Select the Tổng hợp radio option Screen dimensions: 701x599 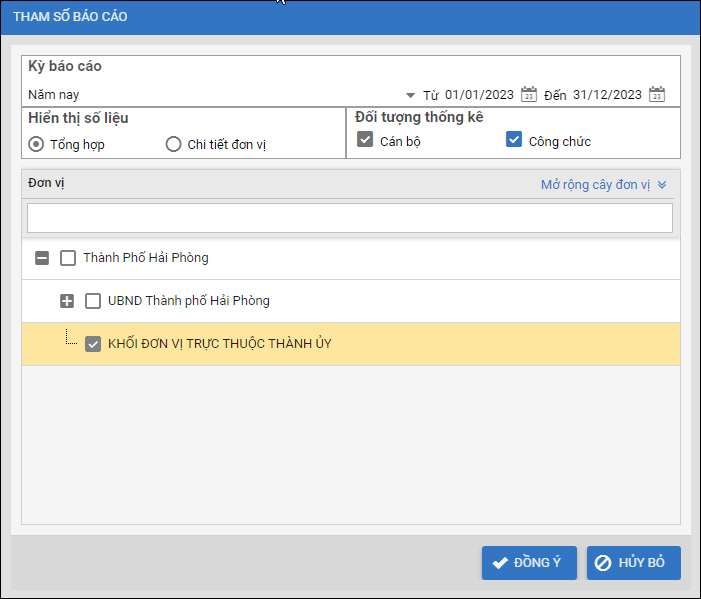coord(36,144)
